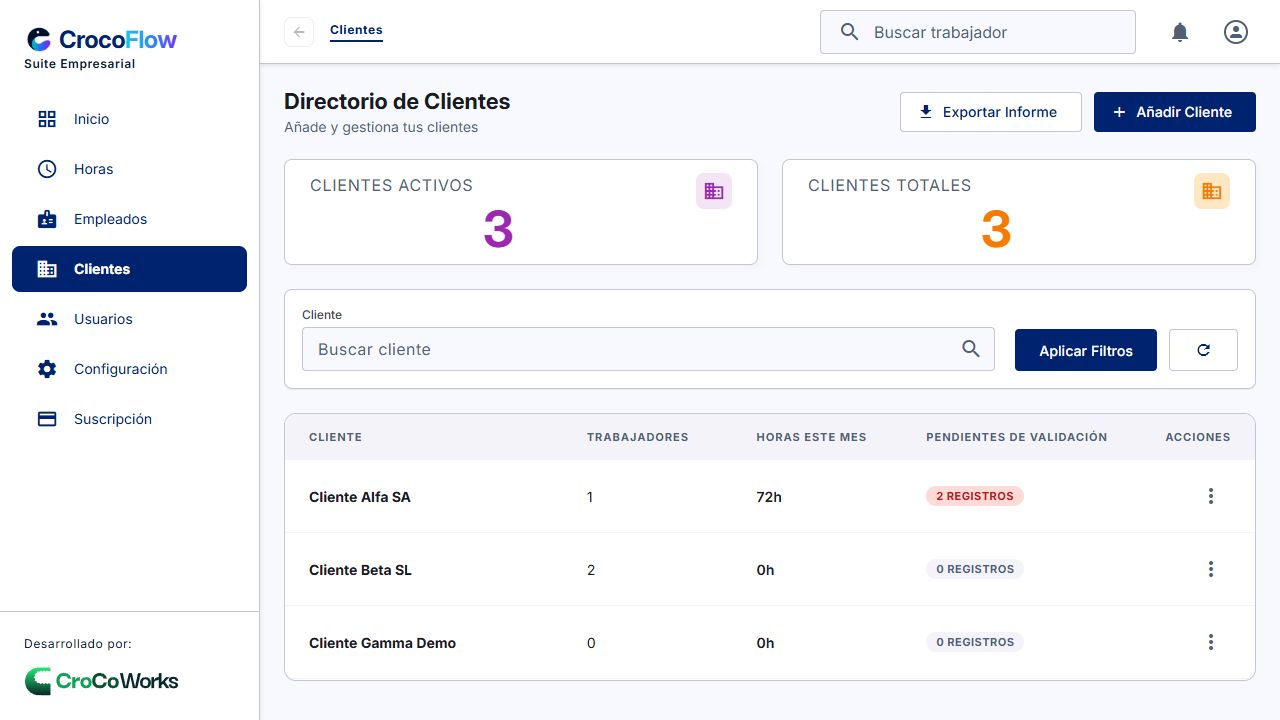Viewport: 1280px width, 720px height.
Task: Click the Añadir Cliente button
Action: [1175, 112]
